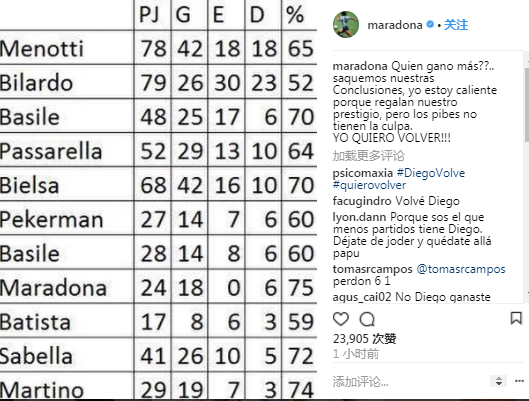Click maradona's profile picture avatar

(x=346, y=24)
